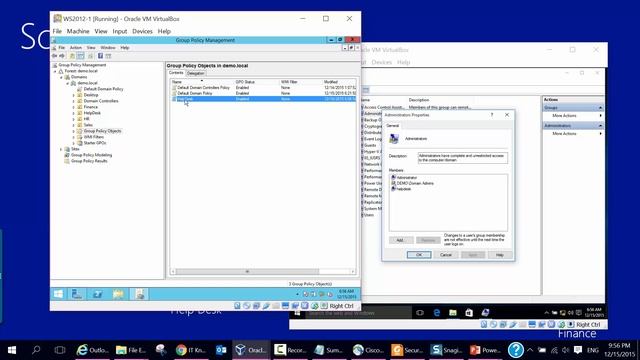Select the highlighted Help Desk GPO row
Viewport: 640px width, 360px height.
(264, 99)
